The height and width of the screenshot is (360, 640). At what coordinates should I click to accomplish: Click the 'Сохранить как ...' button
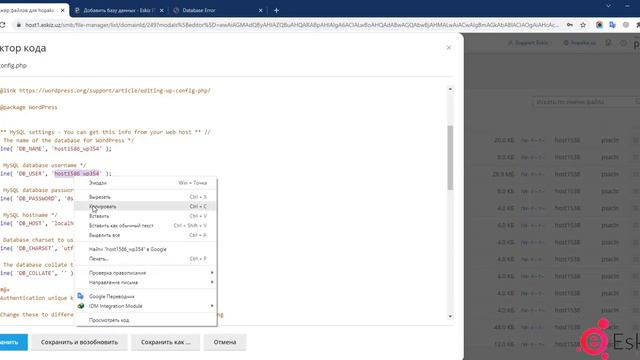pyautogui.click(x=166, y=342)
